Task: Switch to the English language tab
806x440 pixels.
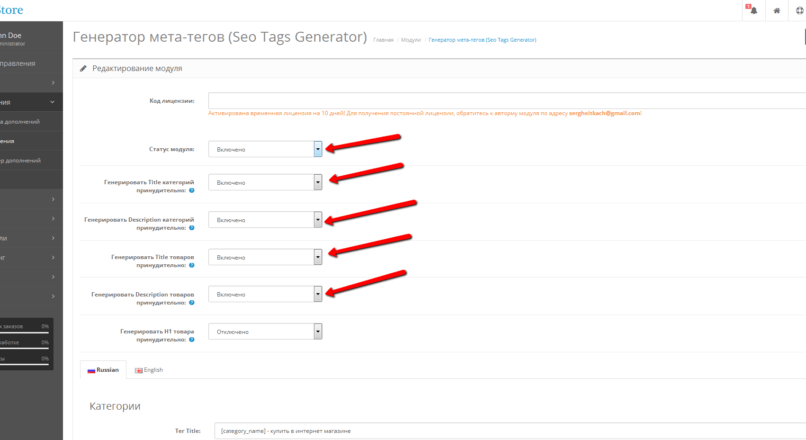Action: pos(148,370)
